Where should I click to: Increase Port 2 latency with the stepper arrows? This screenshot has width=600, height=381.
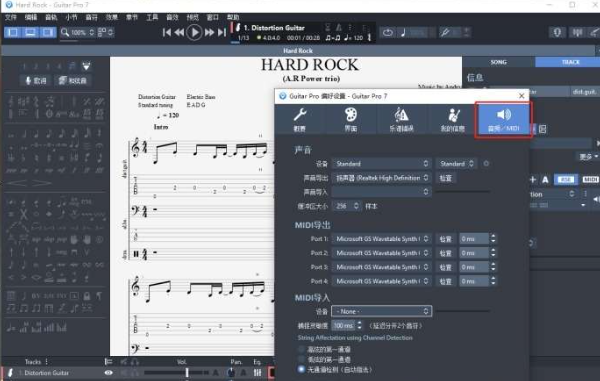tap(493, 251)
